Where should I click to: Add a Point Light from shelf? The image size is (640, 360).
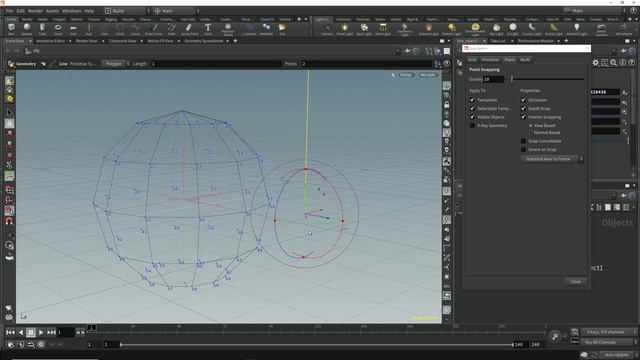(344, 29)
